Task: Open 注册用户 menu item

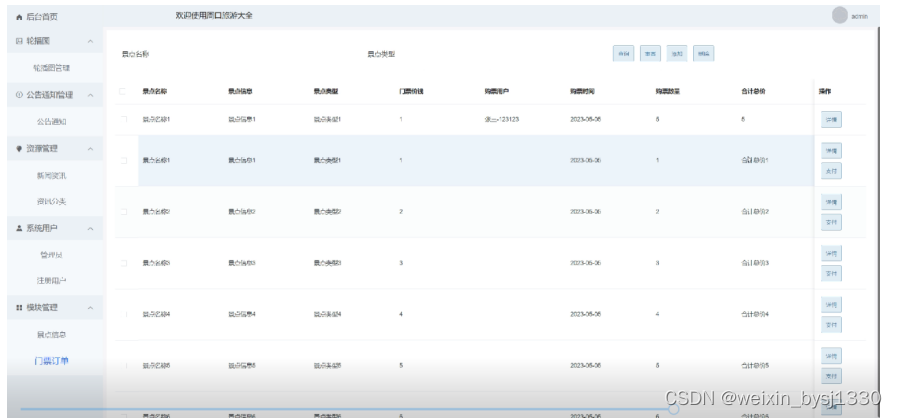Action: (51, 281)
